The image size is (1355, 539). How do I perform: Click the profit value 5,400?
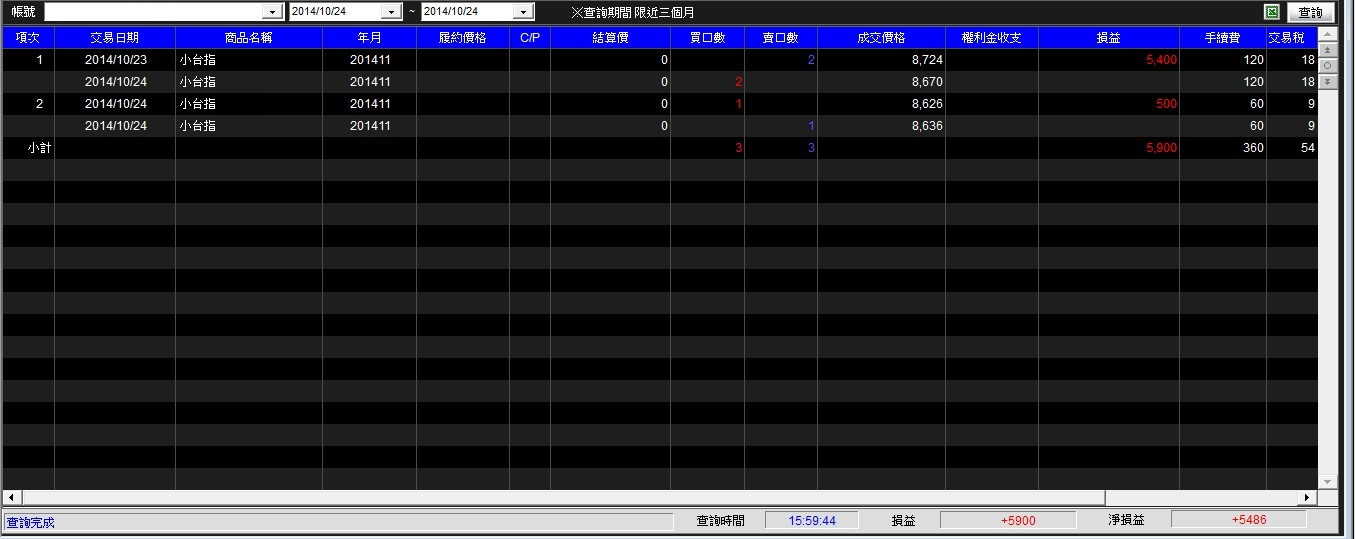click(x=1162, y=60)
